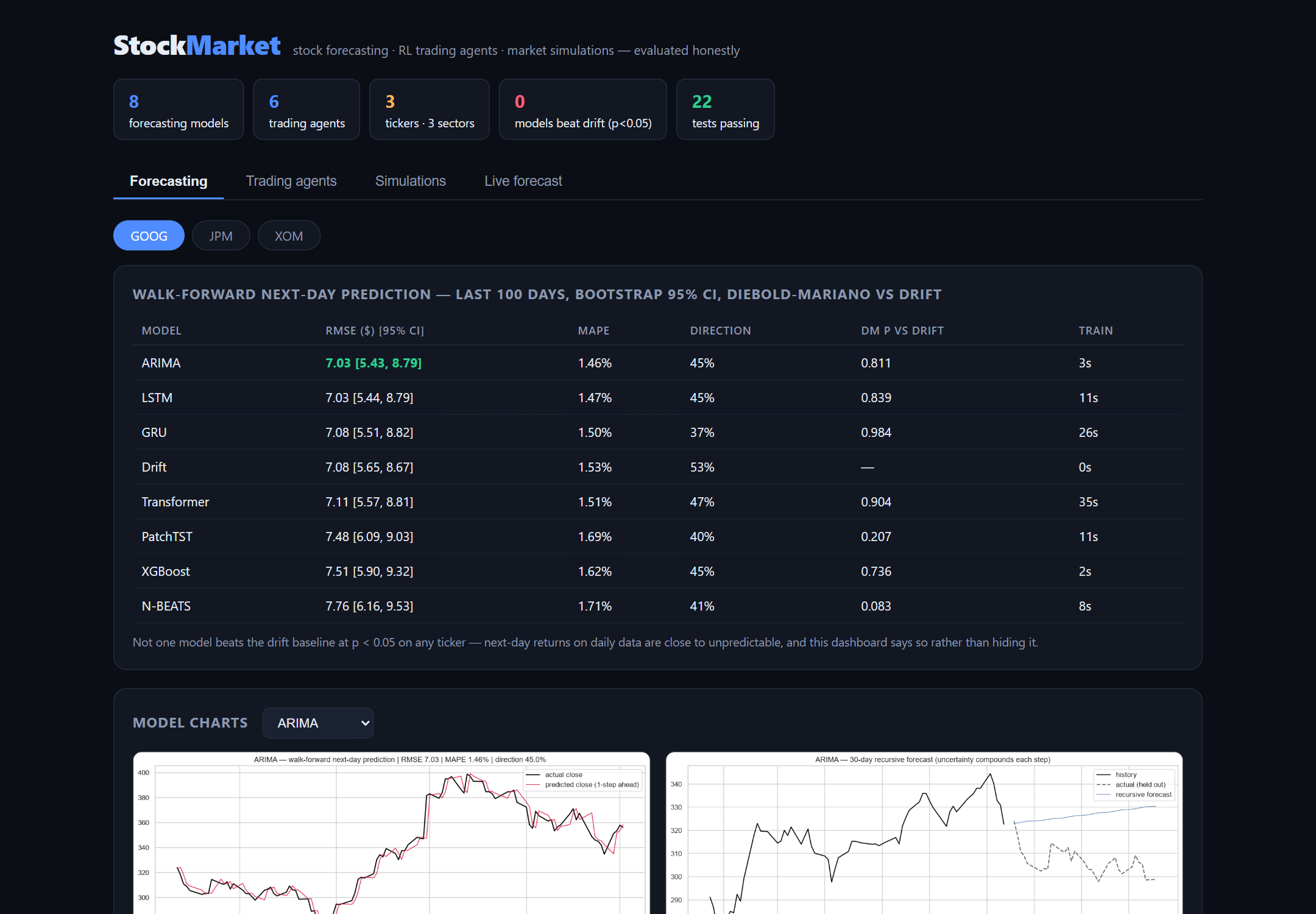Click the XGBoost DM p-value 0.736
The height and width of the screenshot is (914, 1316).
click(876, 572)
